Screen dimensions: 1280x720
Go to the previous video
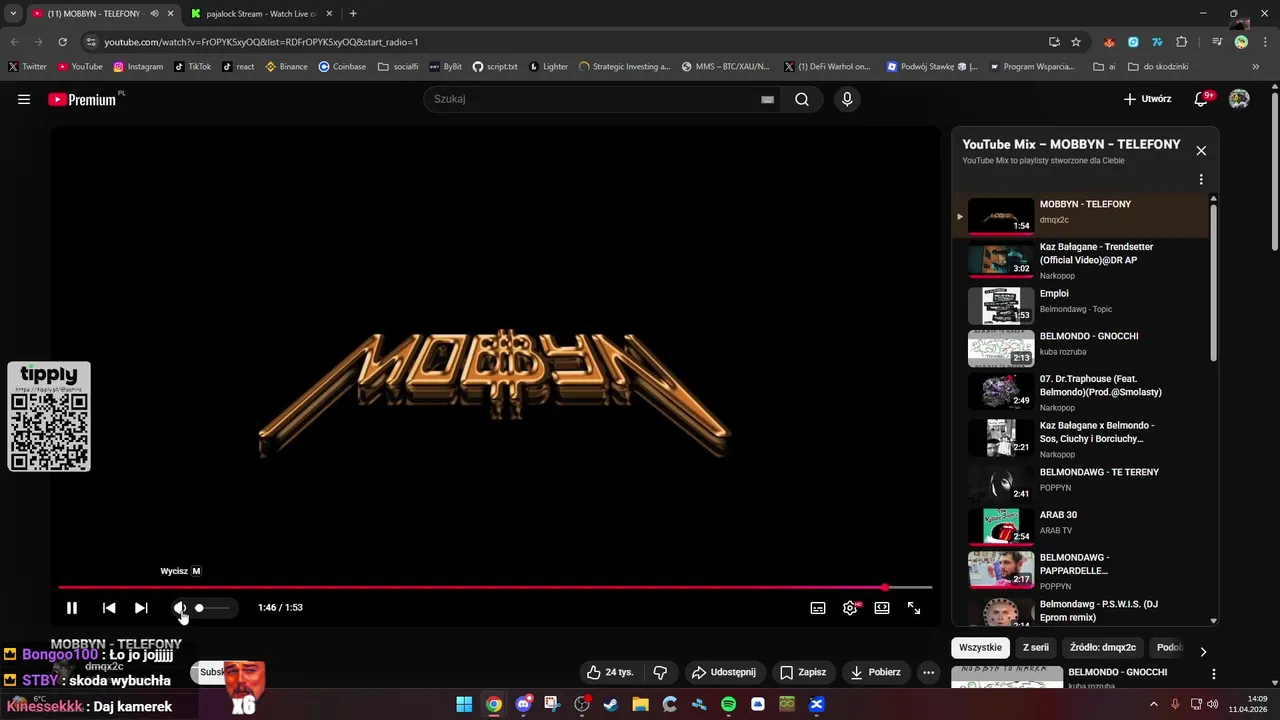click(x=109, y=608)
